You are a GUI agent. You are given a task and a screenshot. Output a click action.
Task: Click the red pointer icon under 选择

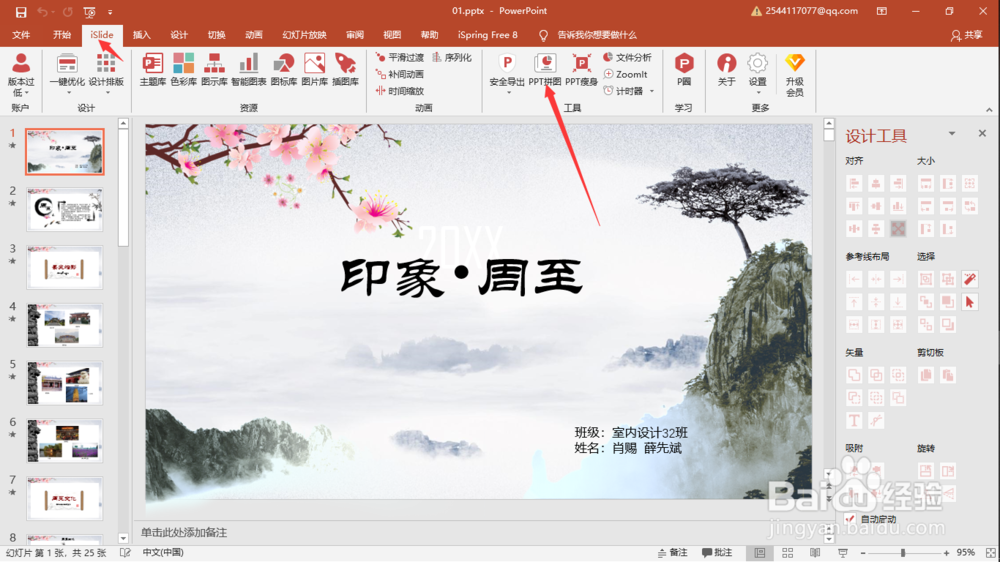tap(969, 302)
